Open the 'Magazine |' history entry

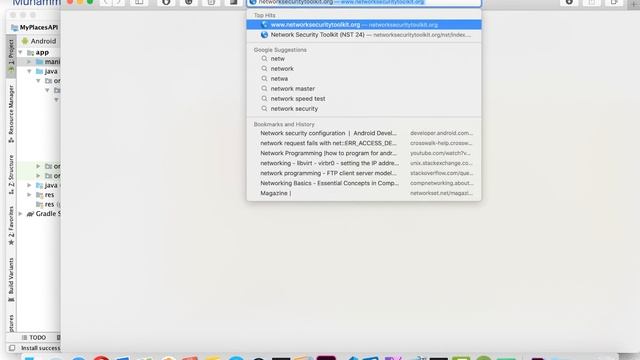364,193
